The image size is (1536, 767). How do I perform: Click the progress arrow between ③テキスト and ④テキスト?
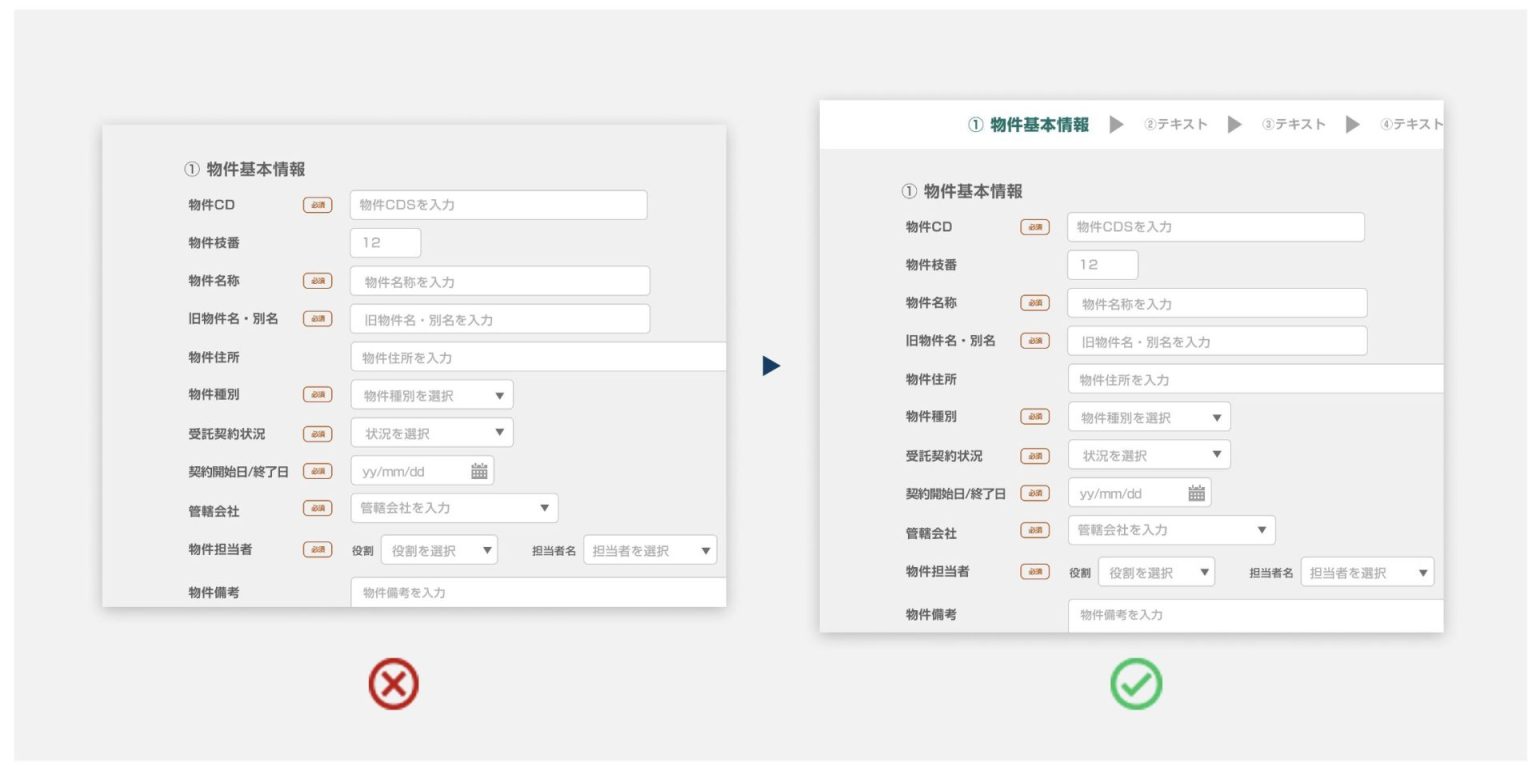click(1353, 125)
